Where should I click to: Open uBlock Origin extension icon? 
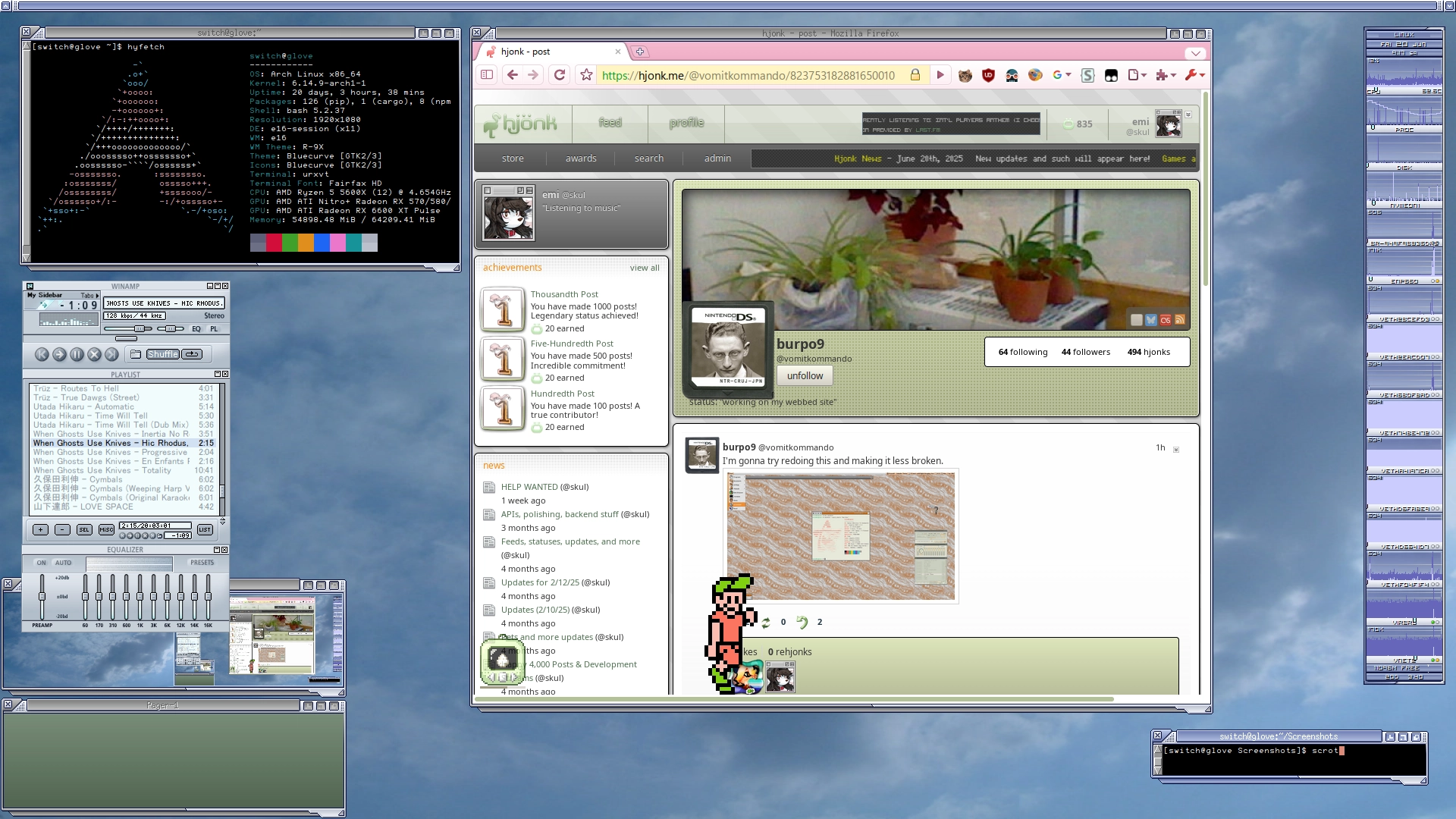(x=988, y=75)
